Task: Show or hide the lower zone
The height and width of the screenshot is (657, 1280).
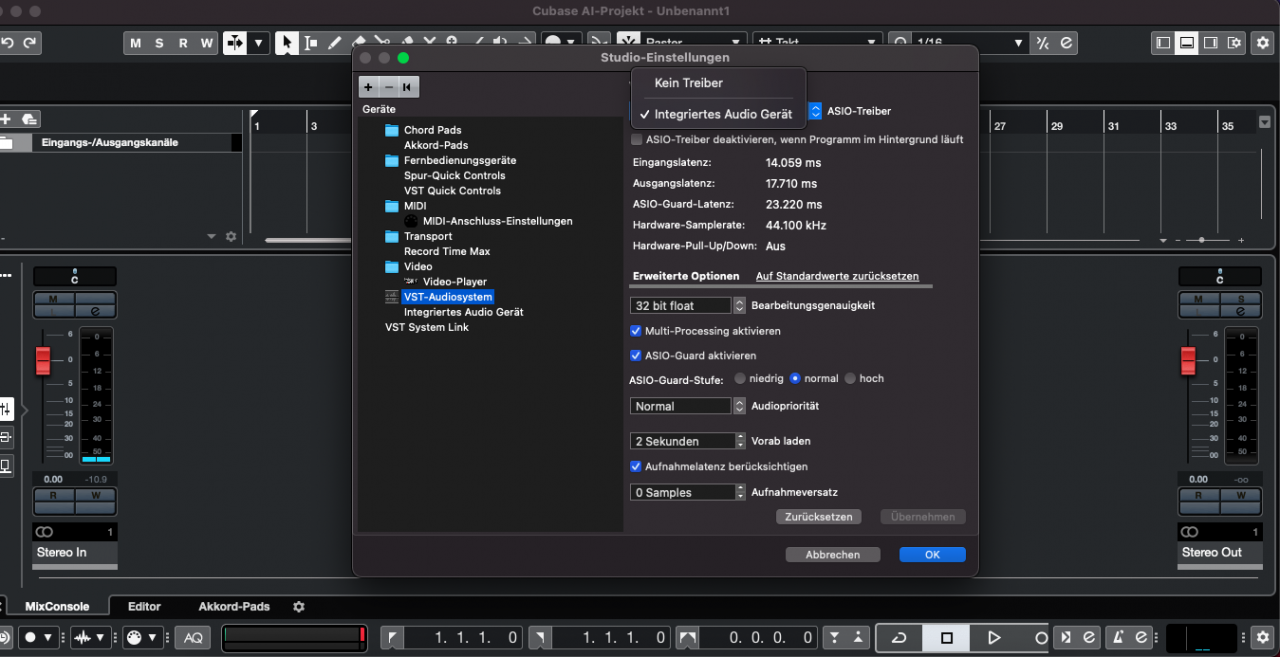Action: point(1186,43)
